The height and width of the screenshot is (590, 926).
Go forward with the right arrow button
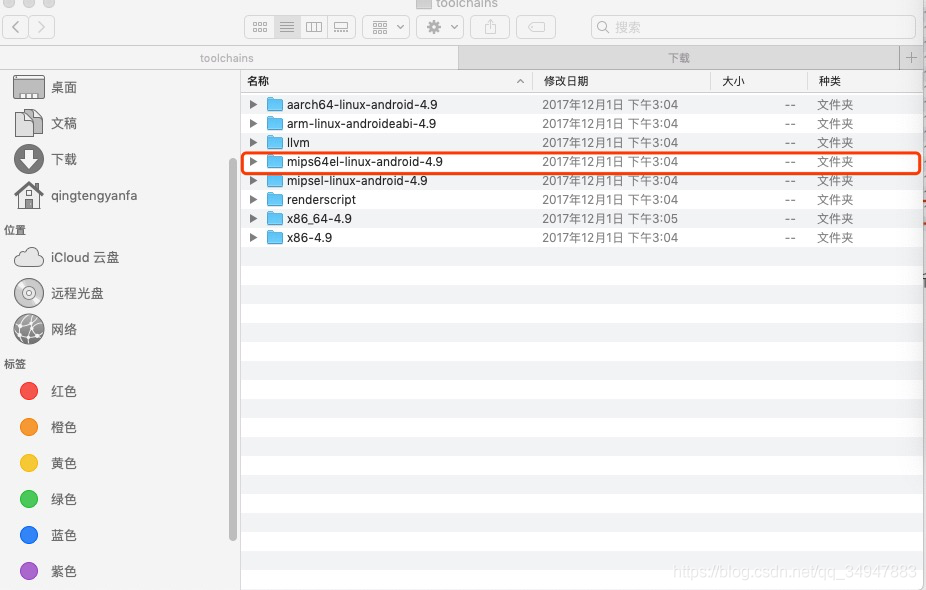coord(41,27)
